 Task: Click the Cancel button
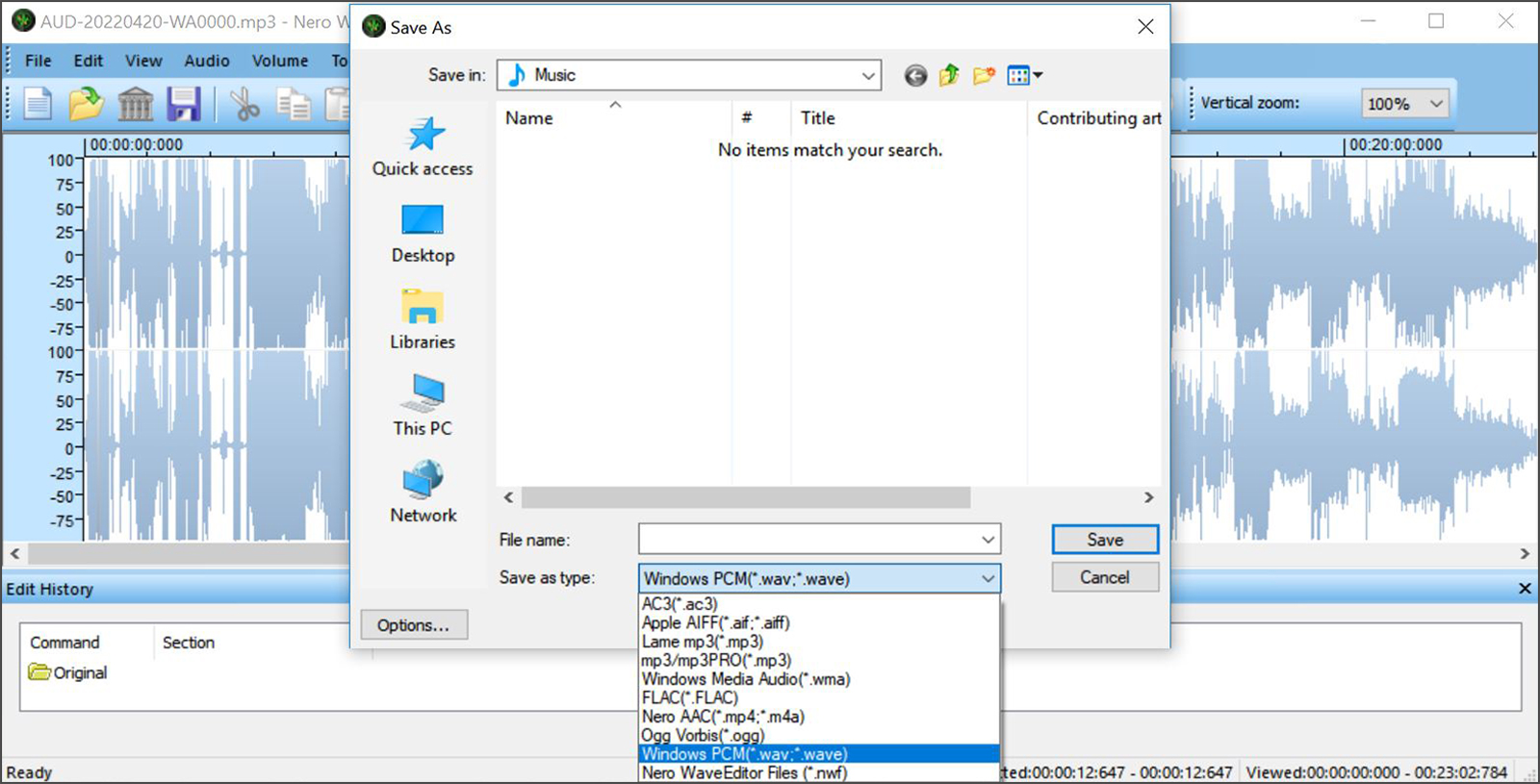[1105, 577]
